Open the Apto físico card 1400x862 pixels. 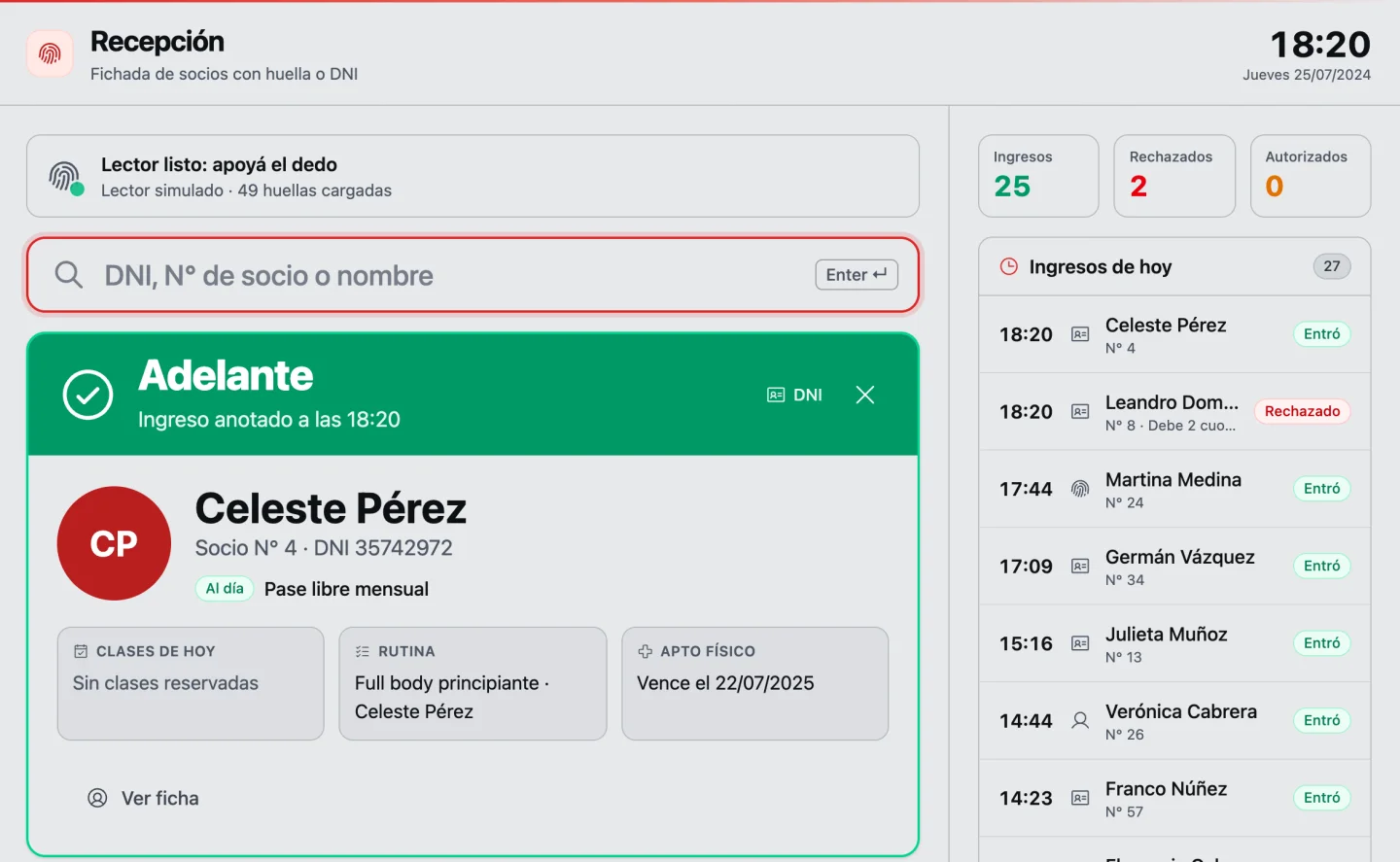(755, 683)
